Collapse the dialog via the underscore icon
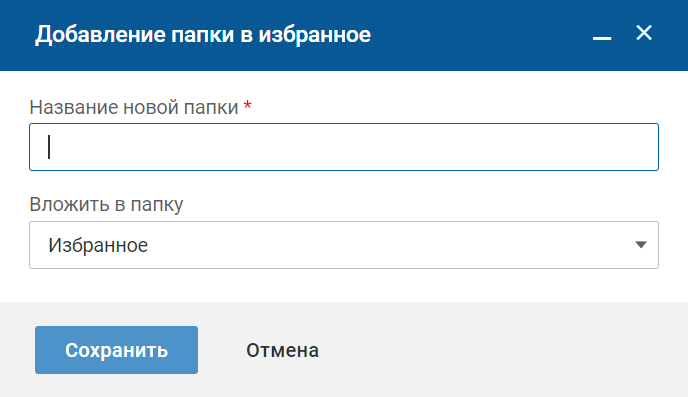The image size is (688, 397). 602,34
